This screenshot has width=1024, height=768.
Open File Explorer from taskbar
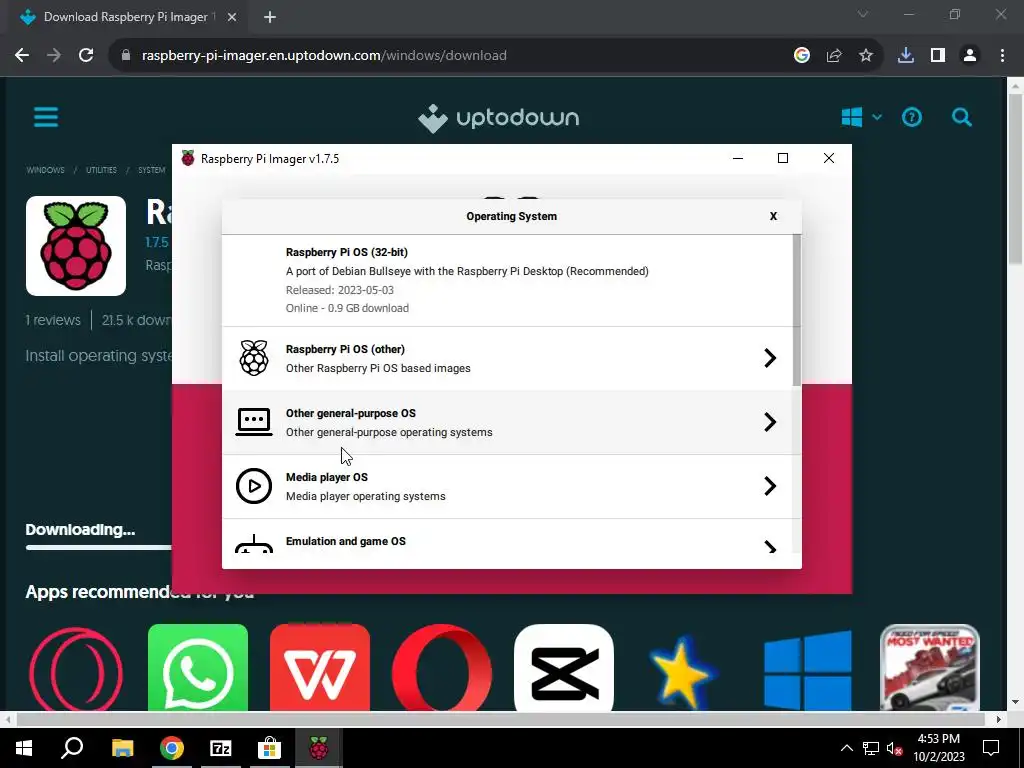click(122, 748)
